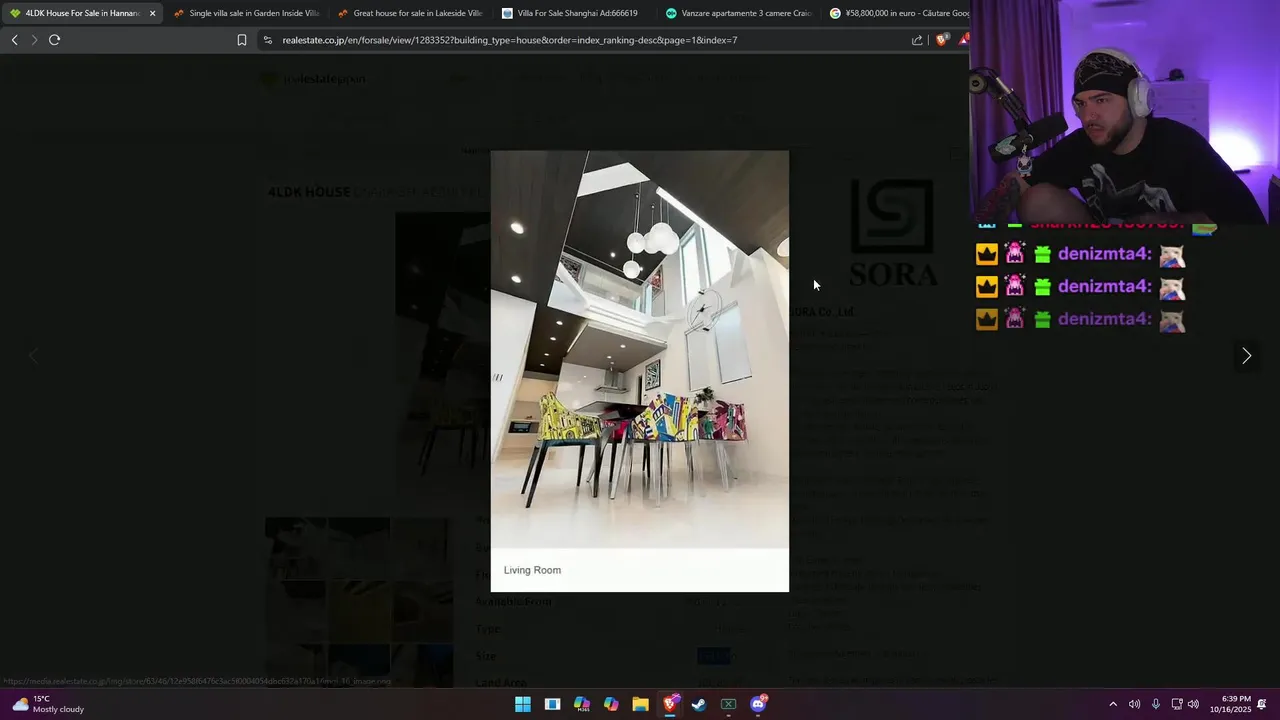
Task: Show previous photo with left arrow
Action: [x=33, y=355]
